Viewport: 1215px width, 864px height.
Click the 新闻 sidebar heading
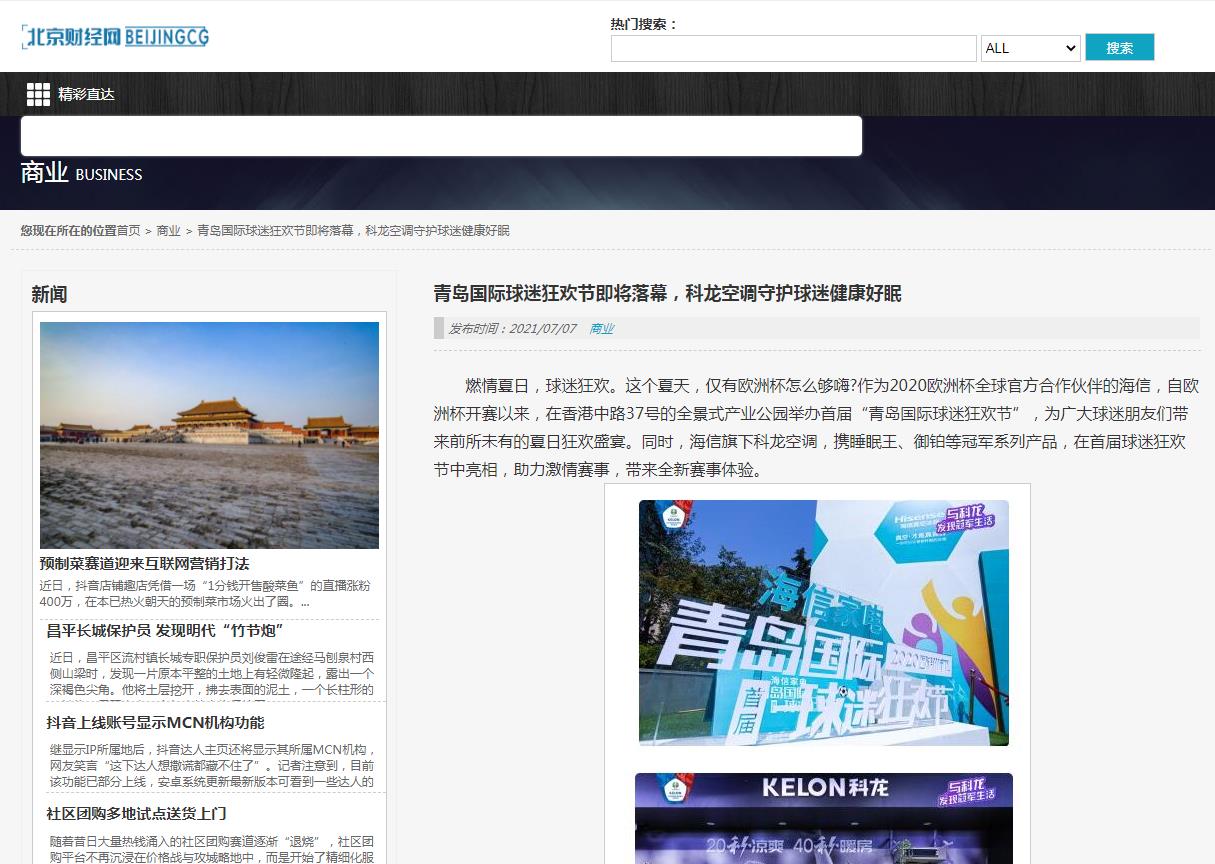(x=49, y=294)
